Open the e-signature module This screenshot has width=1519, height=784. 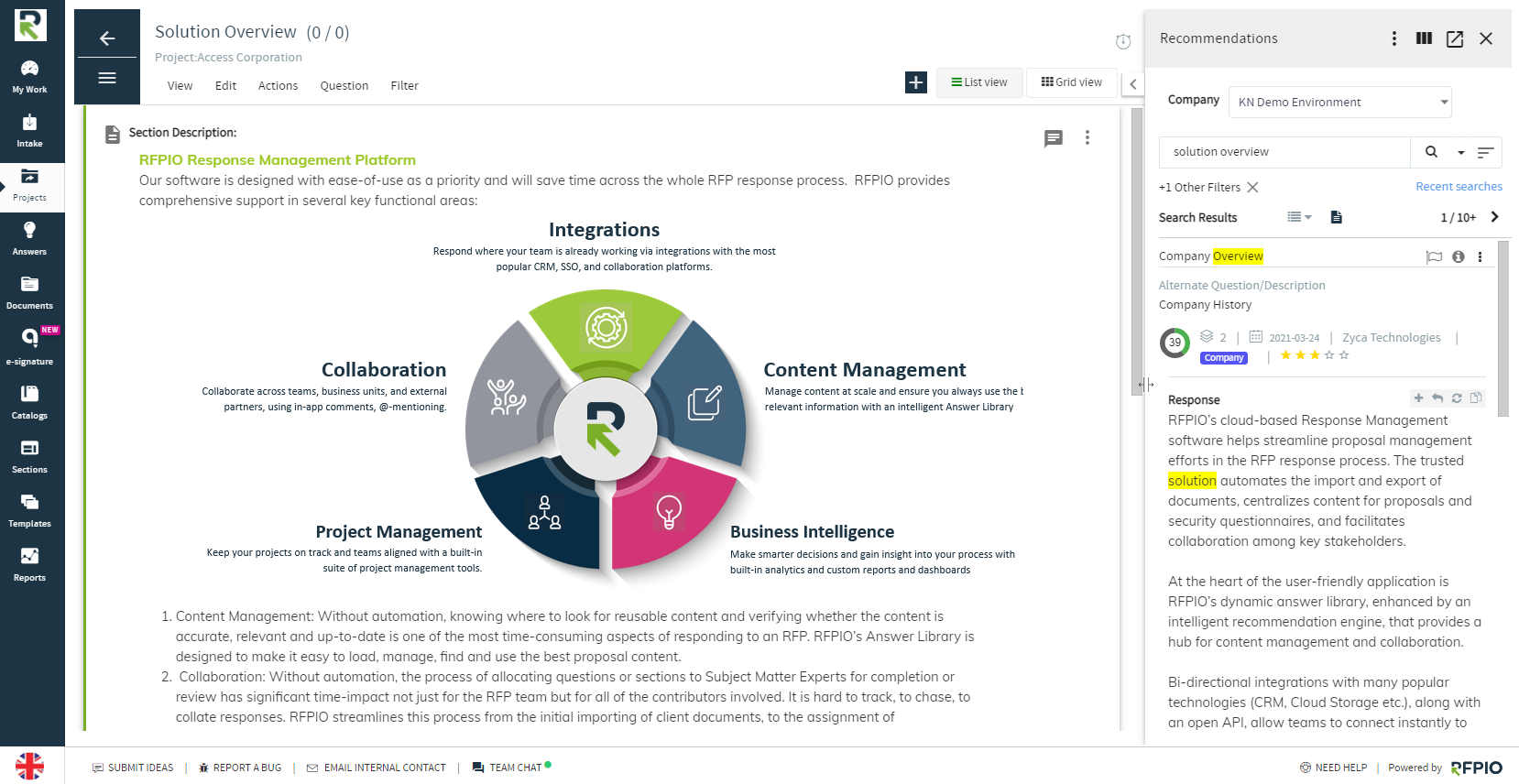30,347
